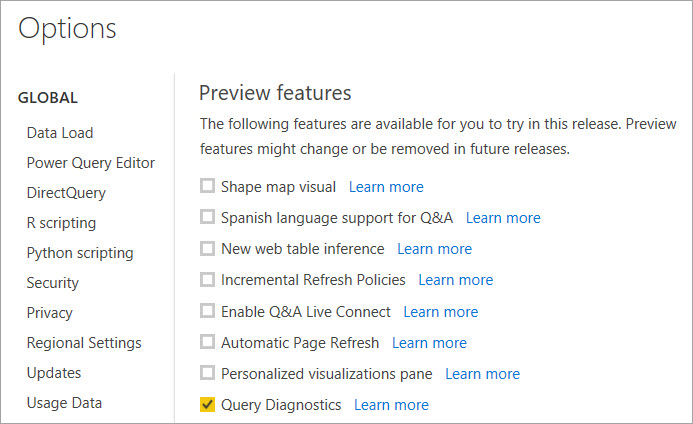Show Privacy settings
The width and height of the screenshot is (693, 424).
50,313
